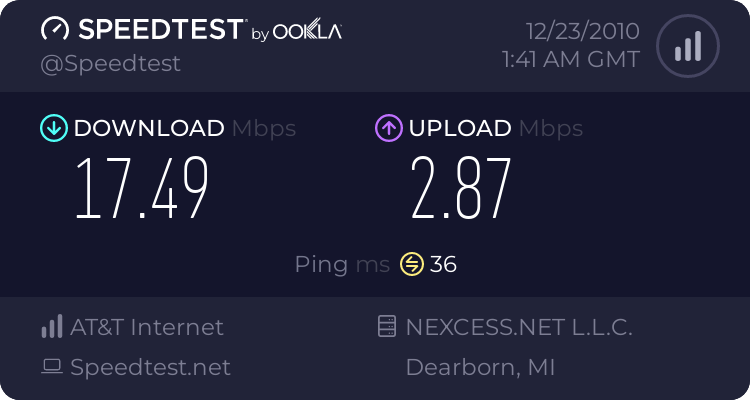750x400 pixels.
Task: Click the NEXCESS.NET L.L.C. server name
Action: [518, 327]
